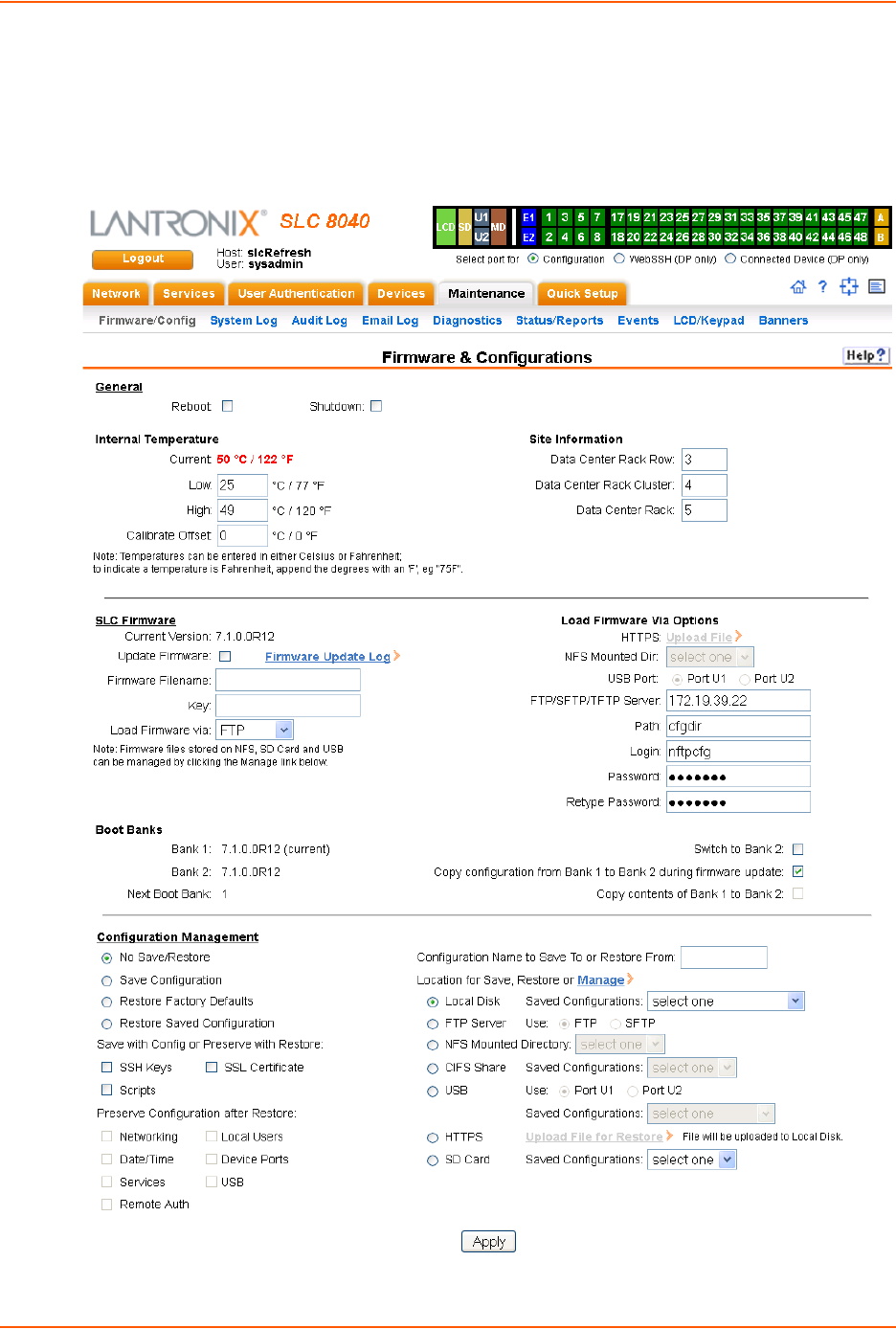The height and width of the screenshot is (1329, 896).
Task: Click arrow beside Firmware Update Log
Action: point(397,656)
